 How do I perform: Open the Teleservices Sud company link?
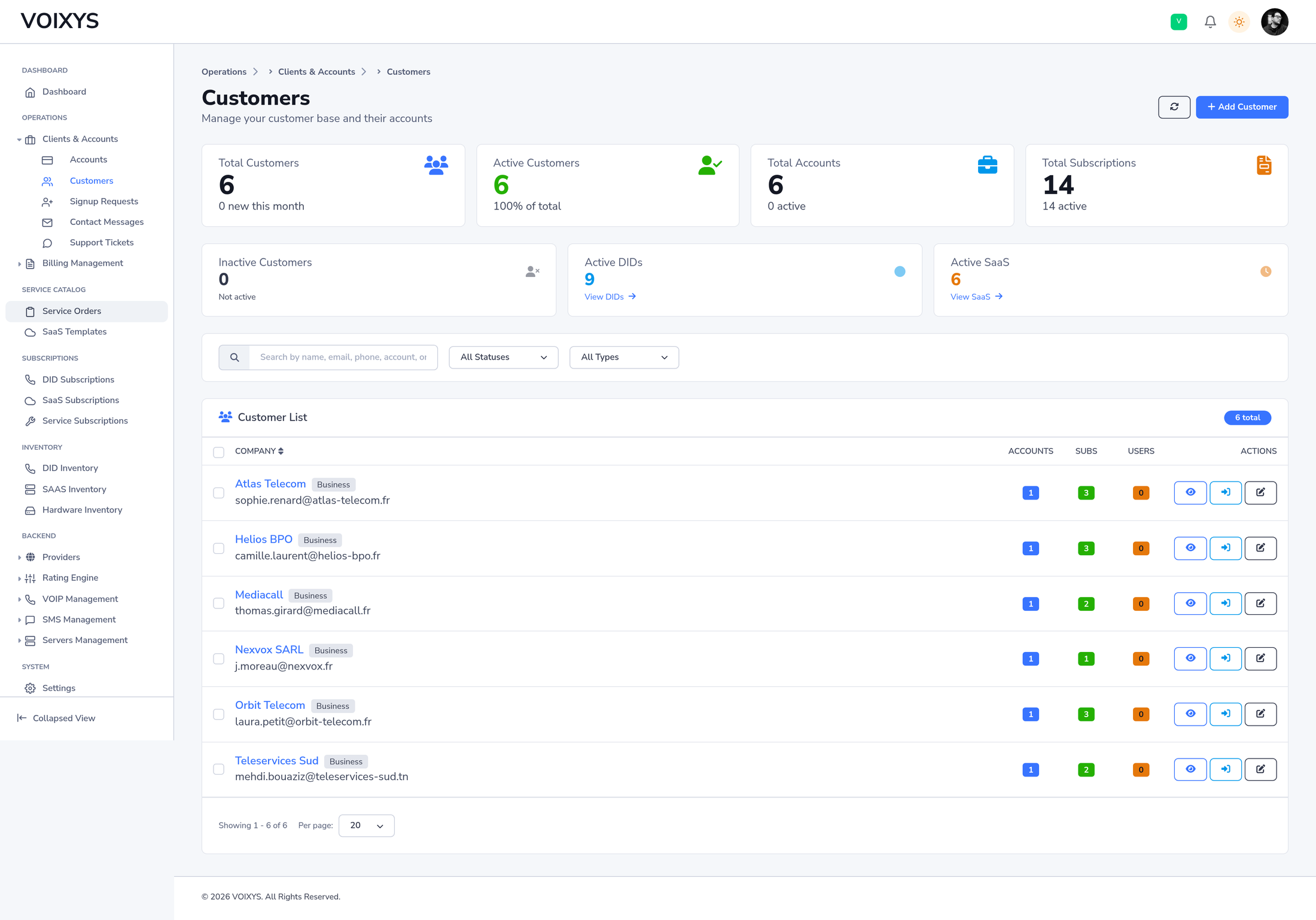tap(276, 761)
